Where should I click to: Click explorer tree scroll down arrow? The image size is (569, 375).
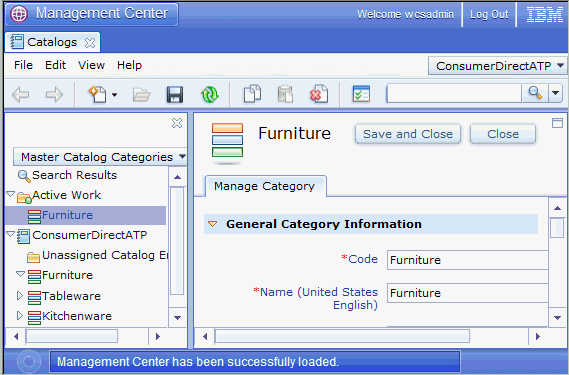177,318
